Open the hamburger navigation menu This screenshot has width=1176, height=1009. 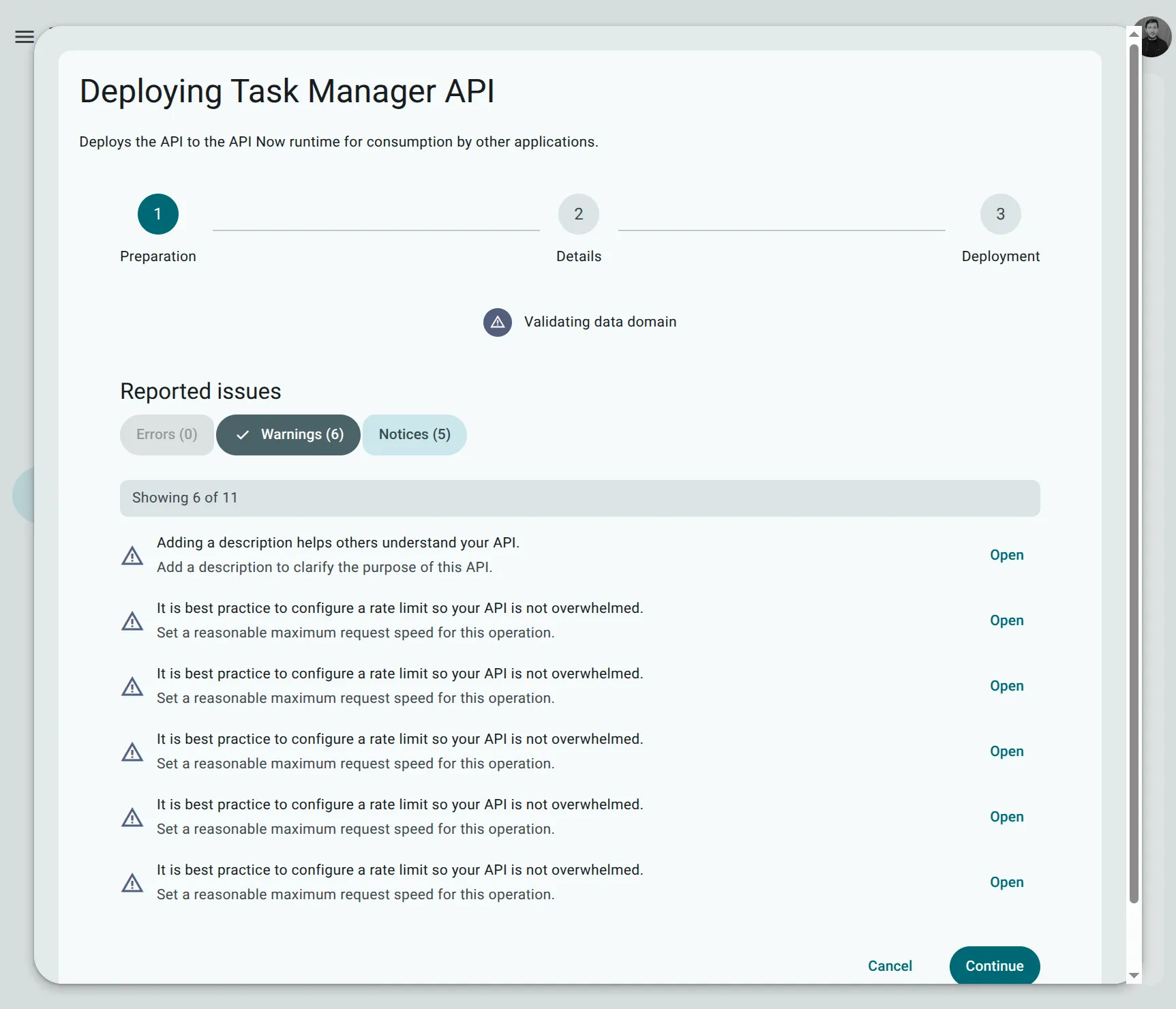[x=25, y=37]
